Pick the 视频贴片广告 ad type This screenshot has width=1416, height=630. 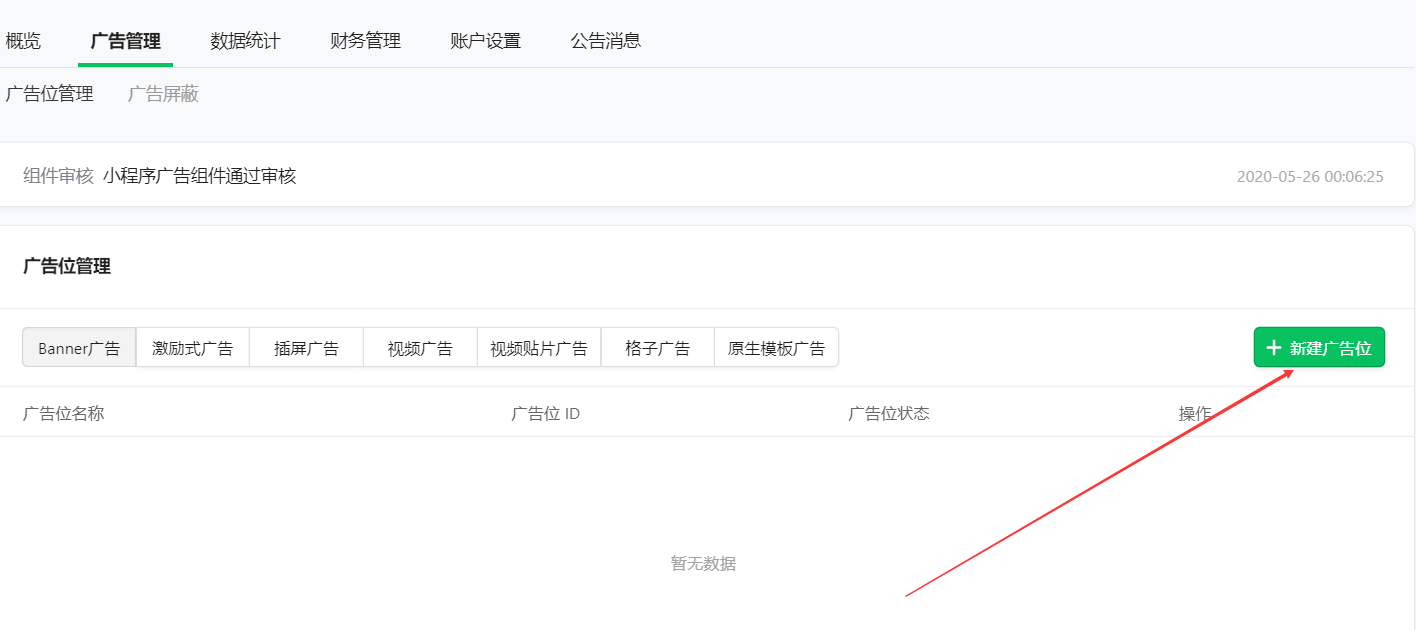coord(538,348)
